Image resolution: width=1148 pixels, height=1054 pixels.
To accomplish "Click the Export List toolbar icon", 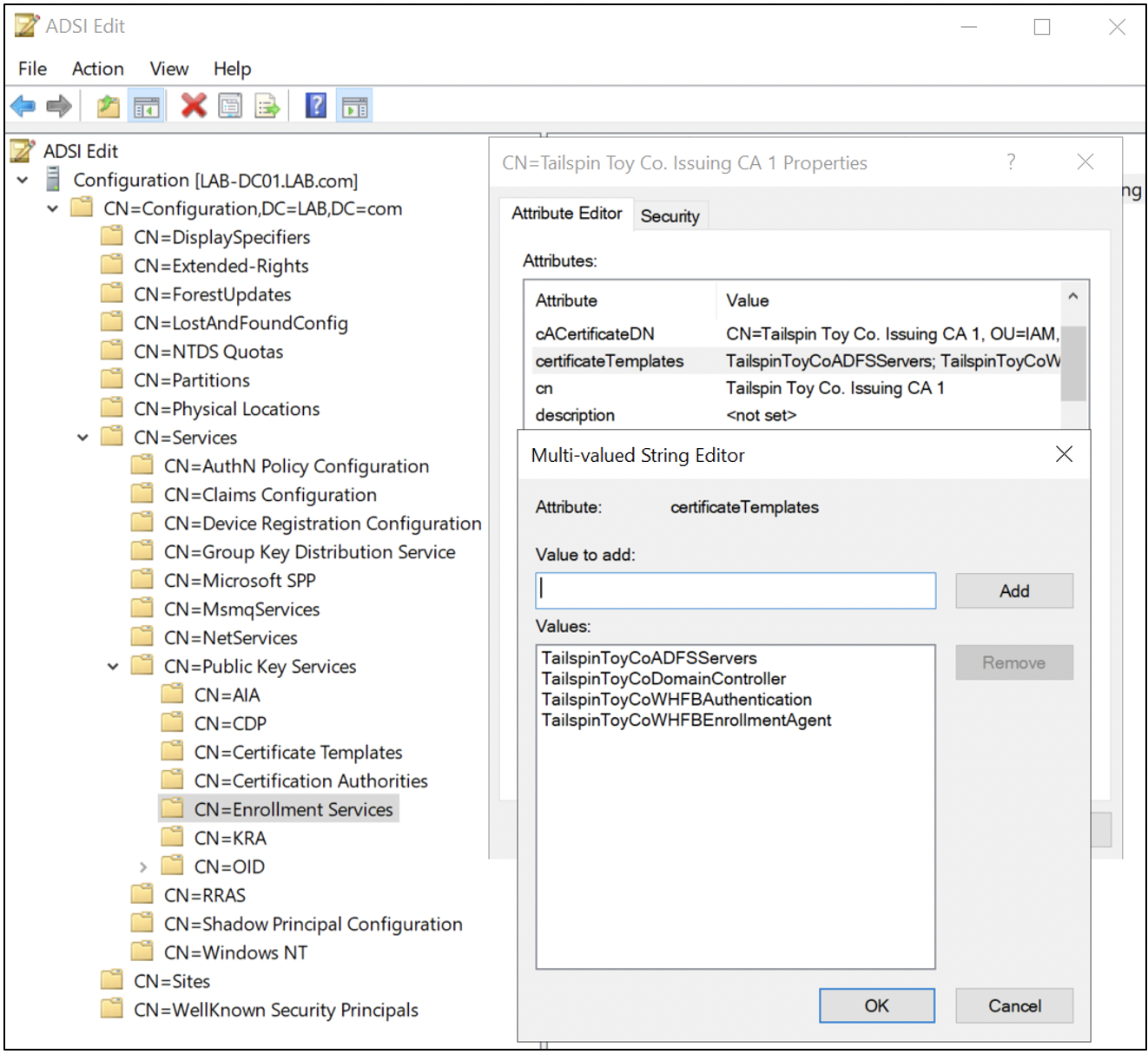I will click(x=267, y=107).
